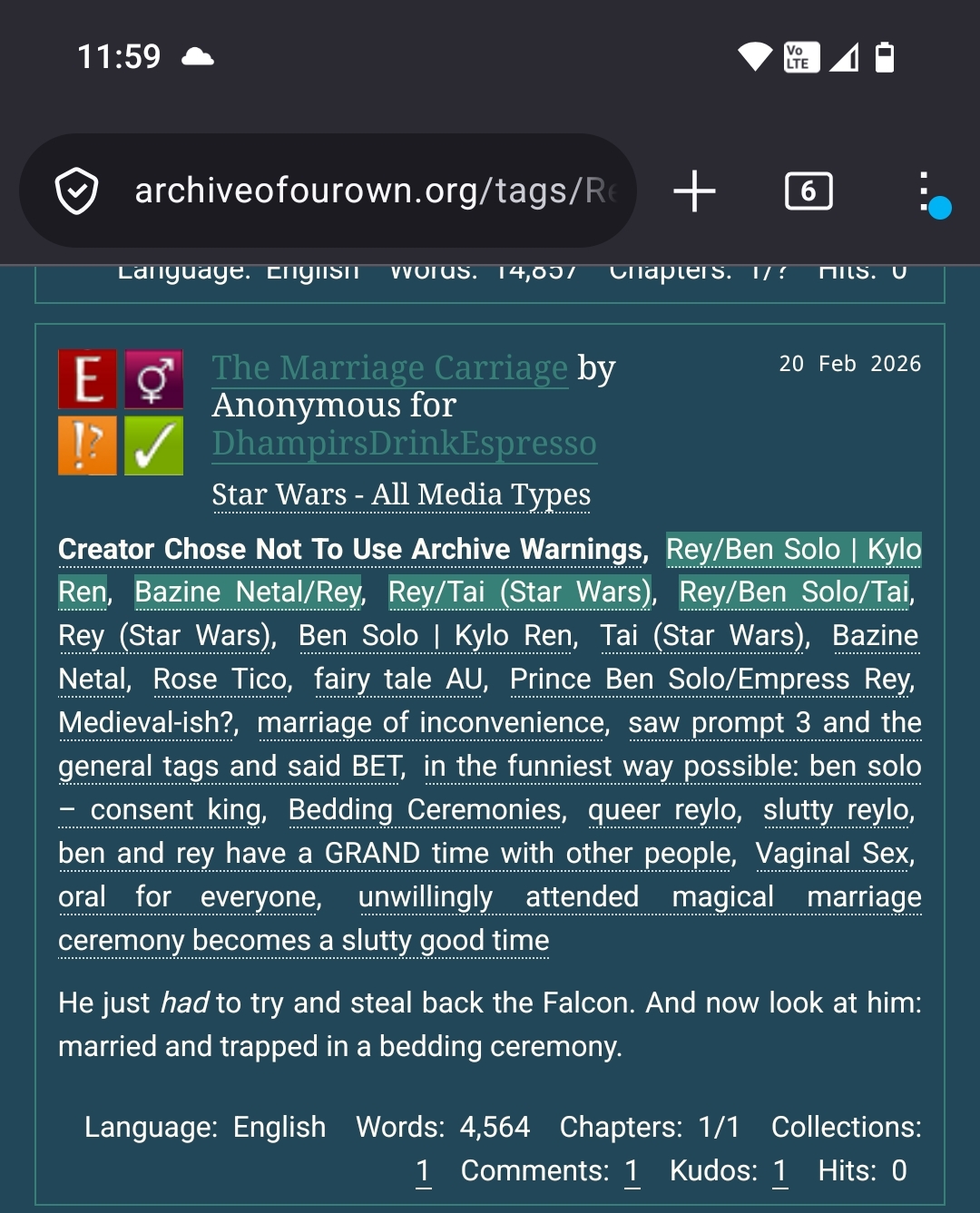Select the Bazine Netal/Rey relationship tag
Screen dimensions: 980x1213
click(249, 592)
